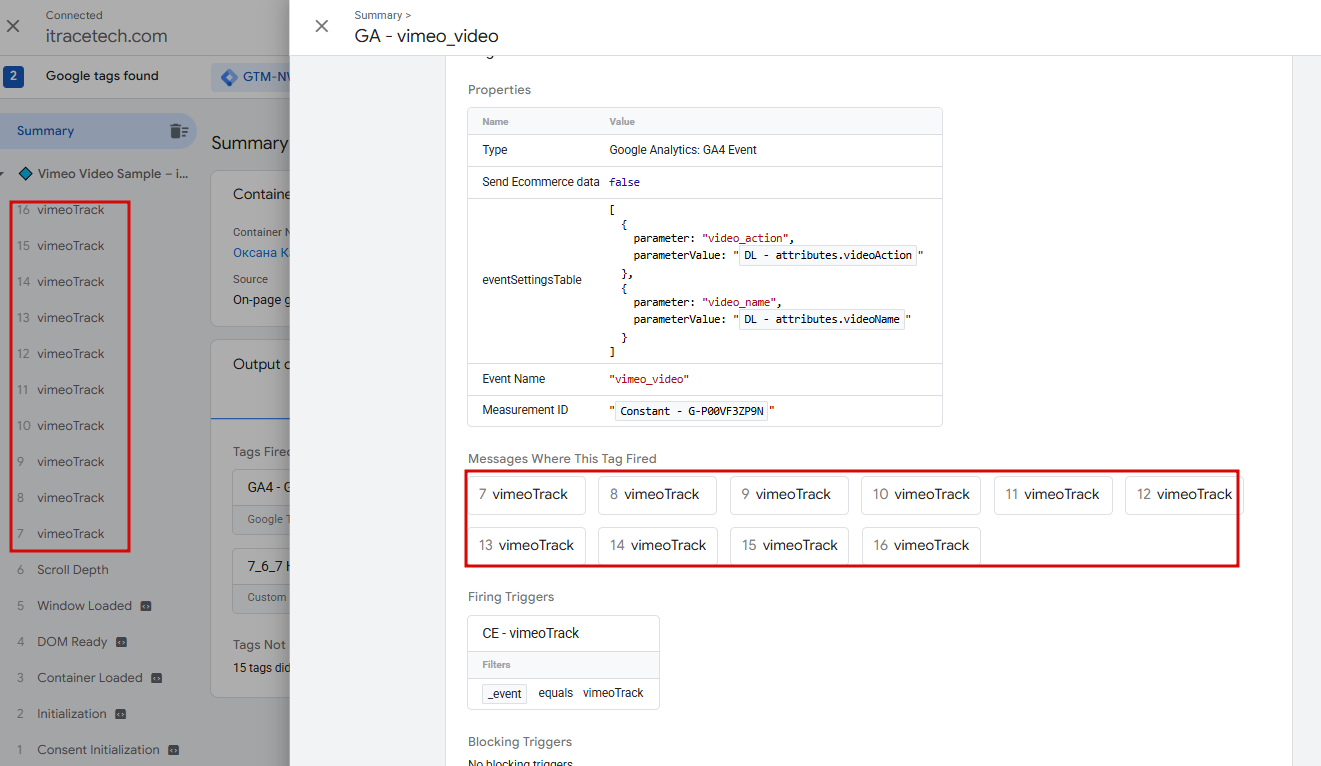Click the GTM container chip icon
Image resolution: width=1321 pixels, height=766 pixels.
(x=229, y=77)
